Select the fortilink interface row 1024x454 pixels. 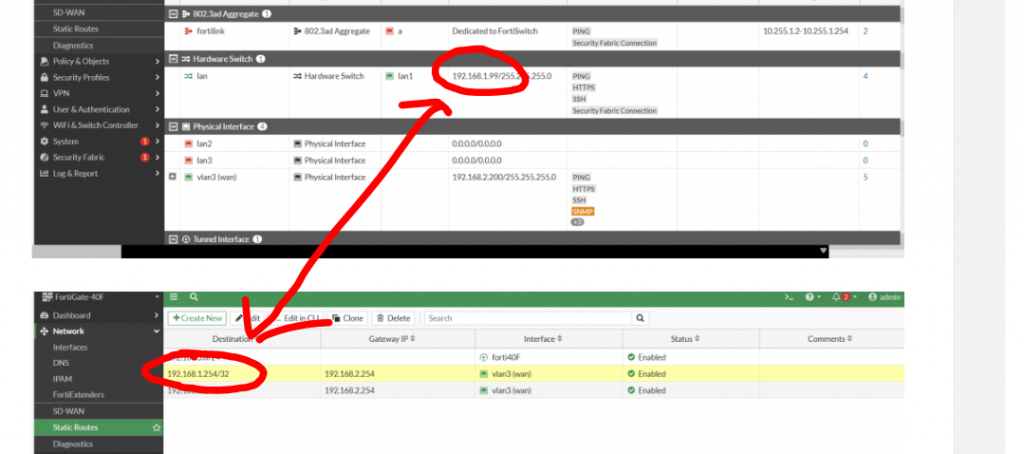pyautogui.click(x=532, y=37)
